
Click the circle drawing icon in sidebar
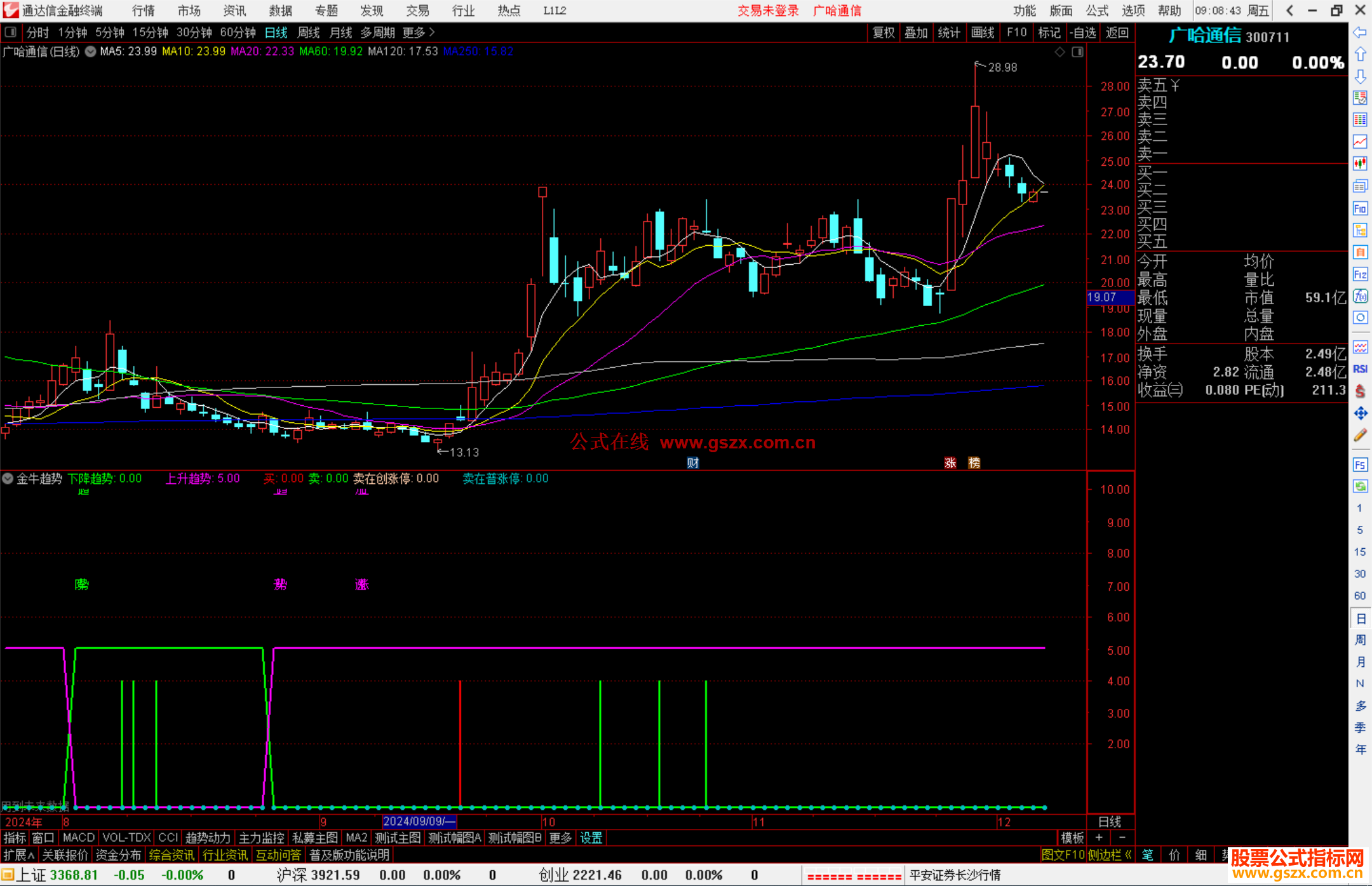pos(1360,318)
